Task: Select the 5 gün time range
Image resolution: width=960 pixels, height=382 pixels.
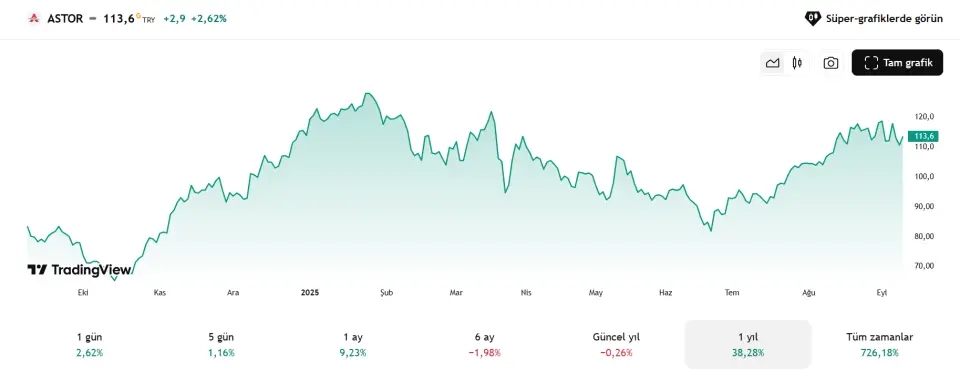Action: (x=221, y=344)
